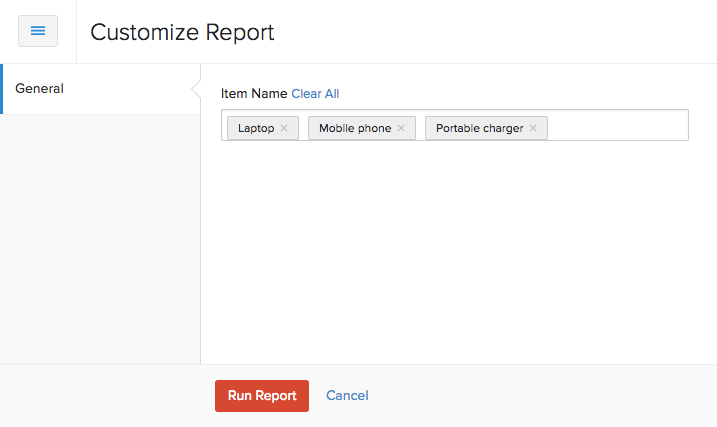Select the Laptop tag label
The image size is (717, 427).
point(256,128)
